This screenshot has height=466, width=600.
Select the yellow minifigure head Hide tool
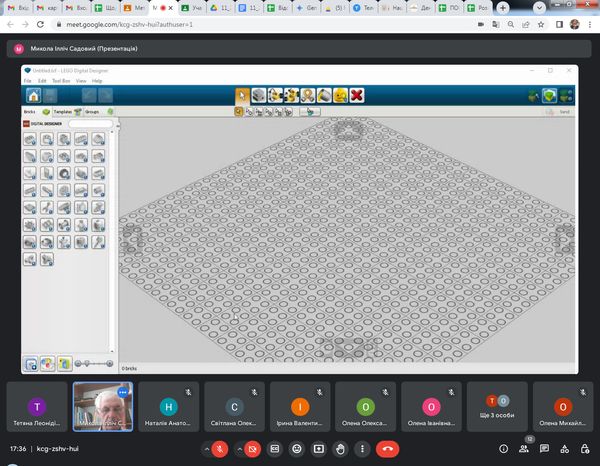pyautogui.click(x=339, y=95)
